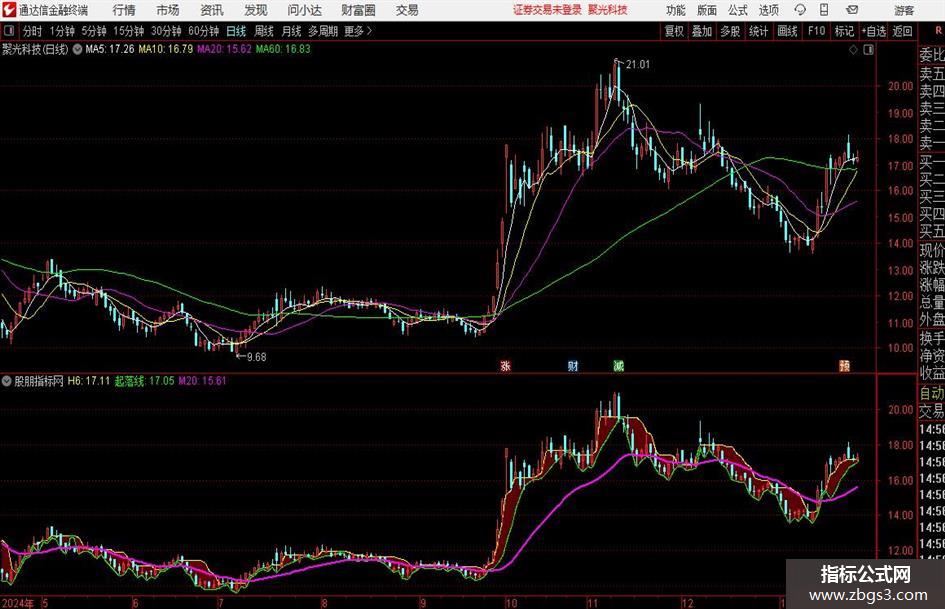Open the 公式 menu

tap(738, 10)
